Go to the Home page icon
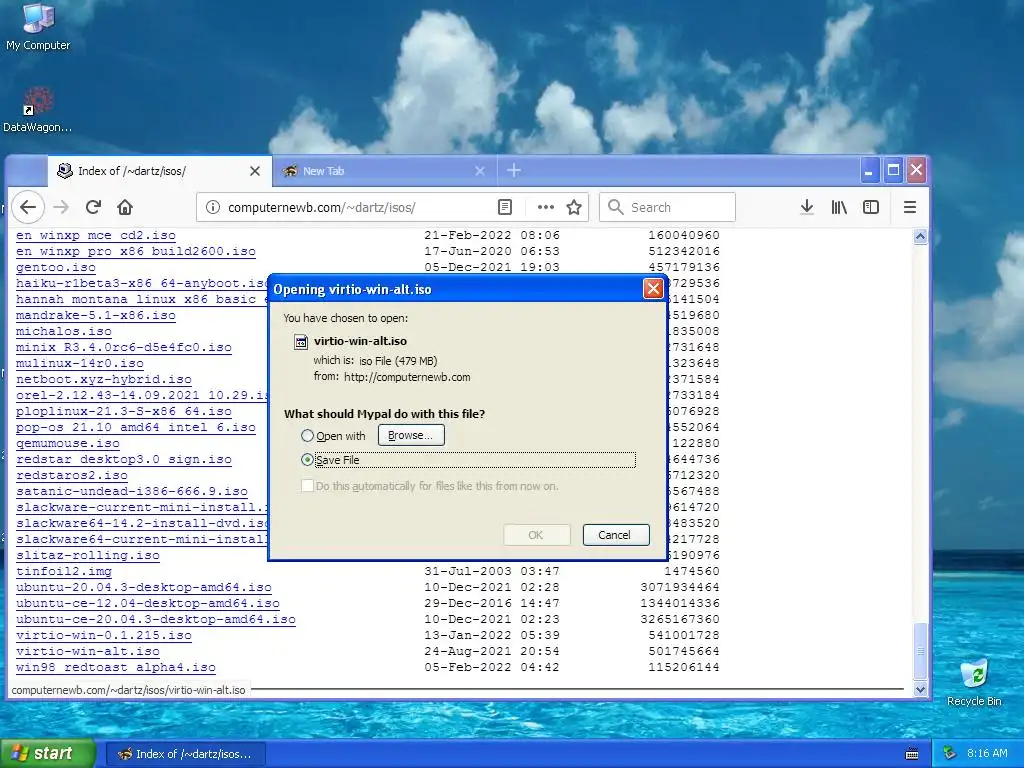This screenshot has width=1024, height=768. (x=125, y=208)
